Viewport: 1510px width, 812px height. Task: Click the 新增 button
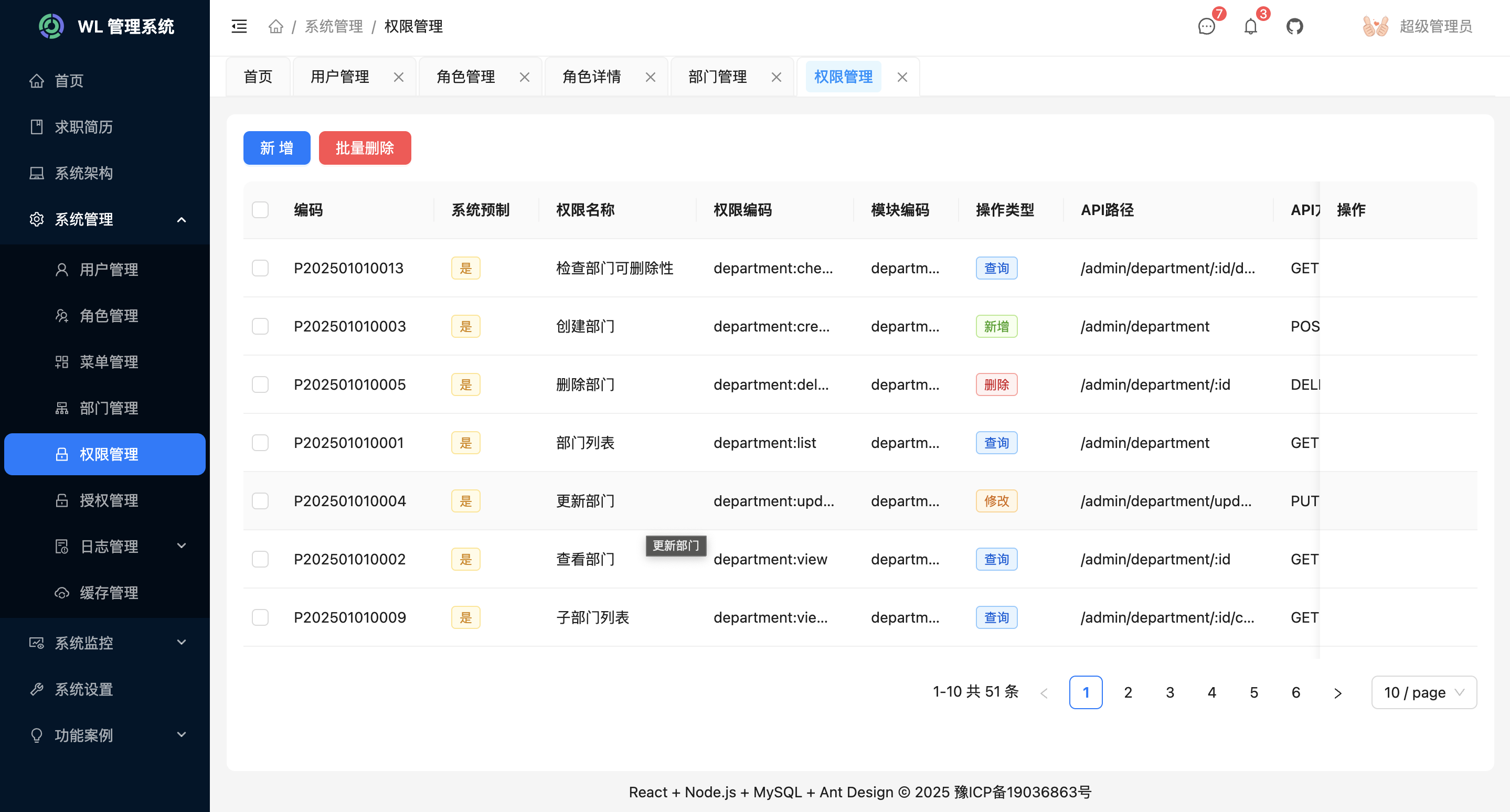[276, 147]
